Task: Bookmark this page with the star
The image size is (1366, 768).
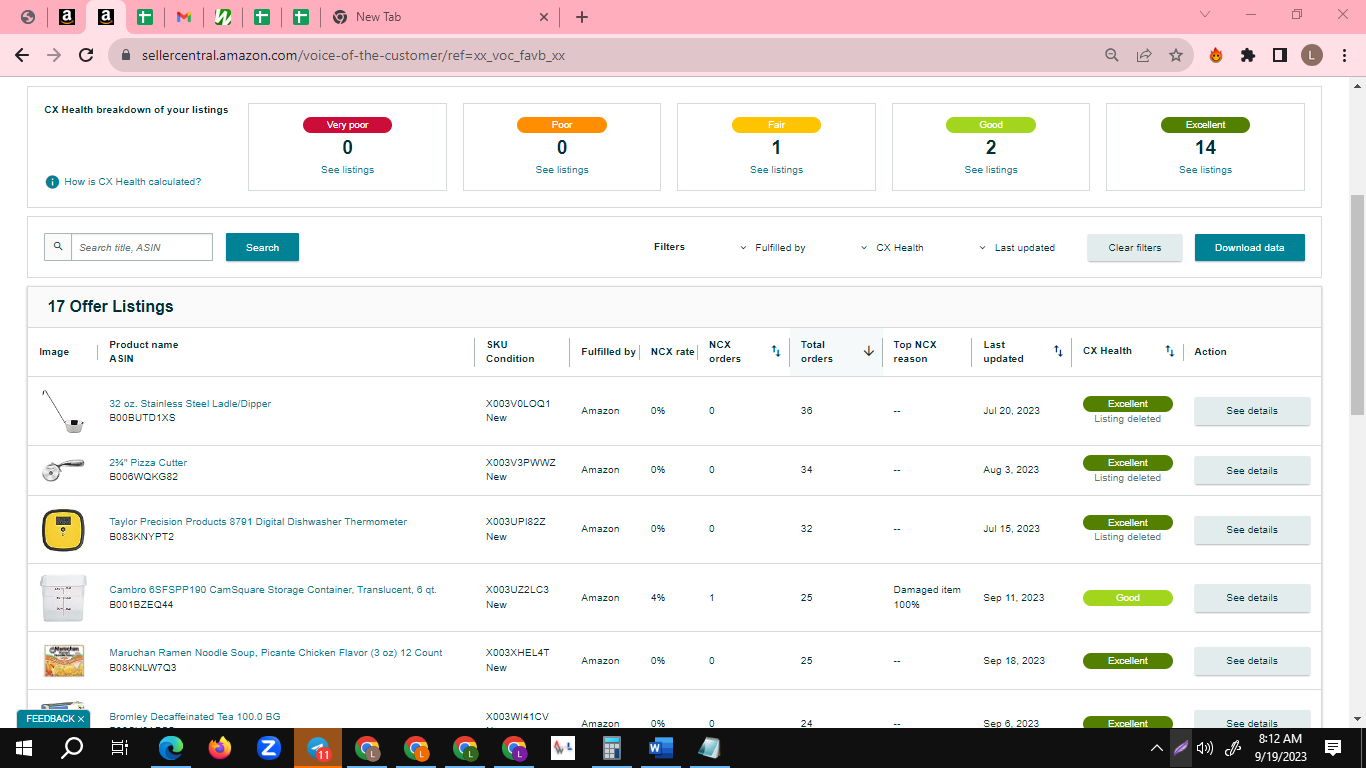Action: (1175, 55)
